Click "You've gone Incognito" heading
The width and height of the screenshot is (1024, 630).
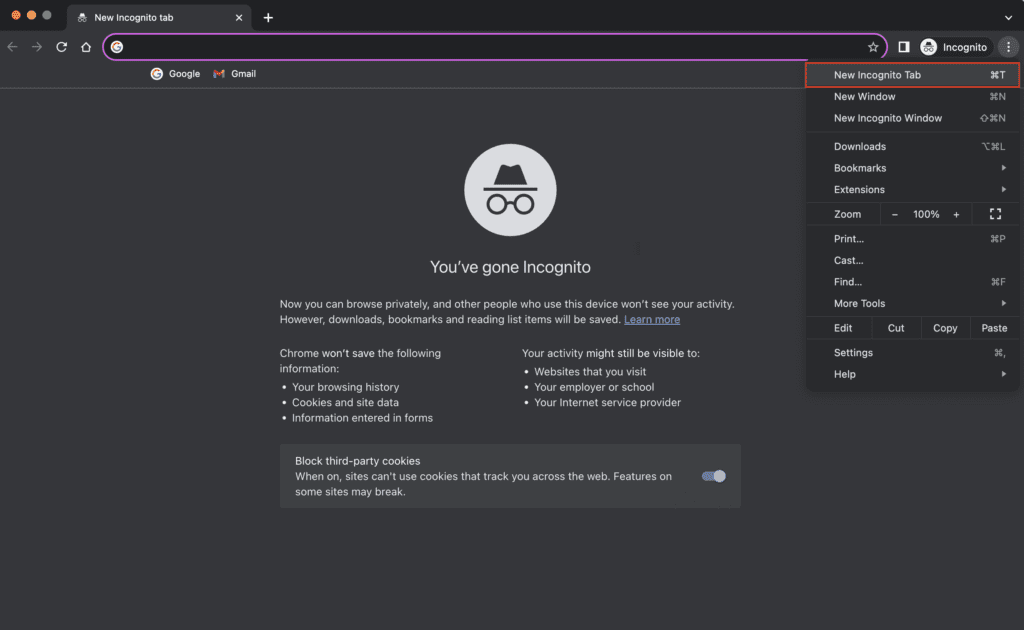510,267
